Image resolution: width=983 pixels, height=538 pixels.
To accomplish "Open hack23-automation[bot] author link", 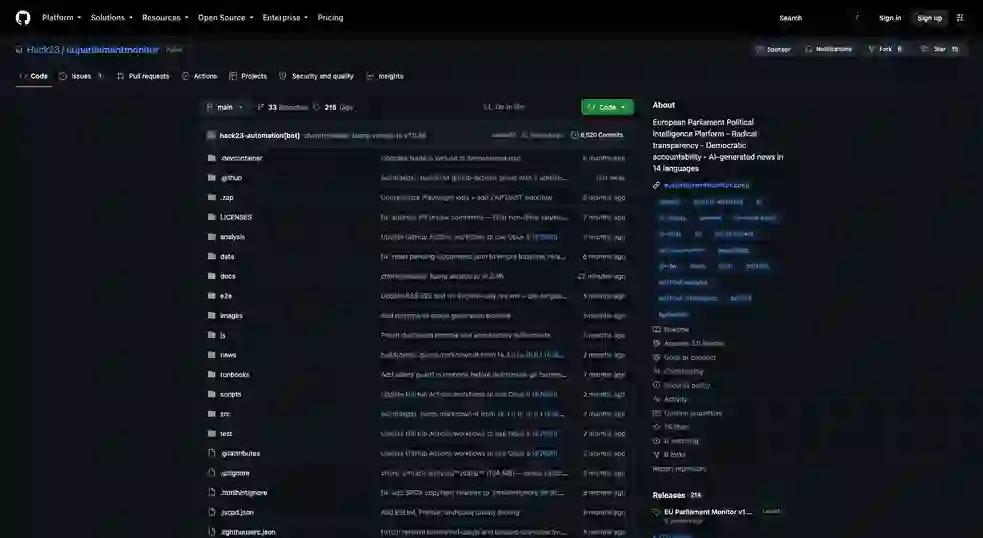I will (x=260, y=135).
